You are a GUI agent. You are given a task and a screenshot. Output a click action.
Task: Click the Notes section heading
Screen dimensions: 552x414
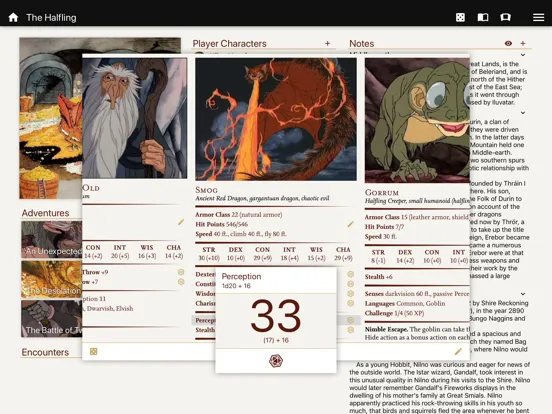(362, 44)
